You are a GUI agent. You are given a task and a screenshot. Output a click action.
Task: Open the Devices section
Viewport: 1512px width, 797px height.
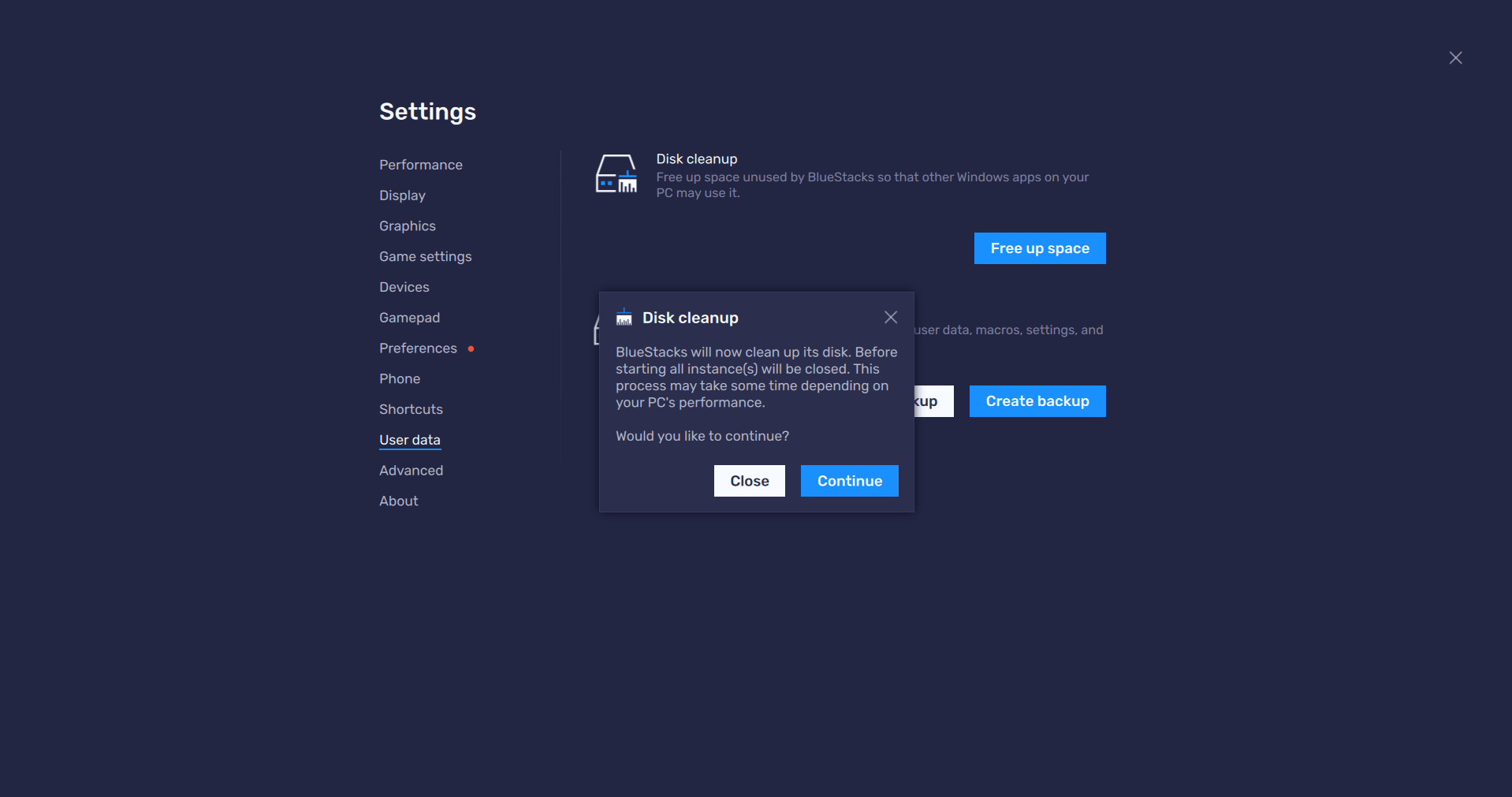[x=404, y=287]
